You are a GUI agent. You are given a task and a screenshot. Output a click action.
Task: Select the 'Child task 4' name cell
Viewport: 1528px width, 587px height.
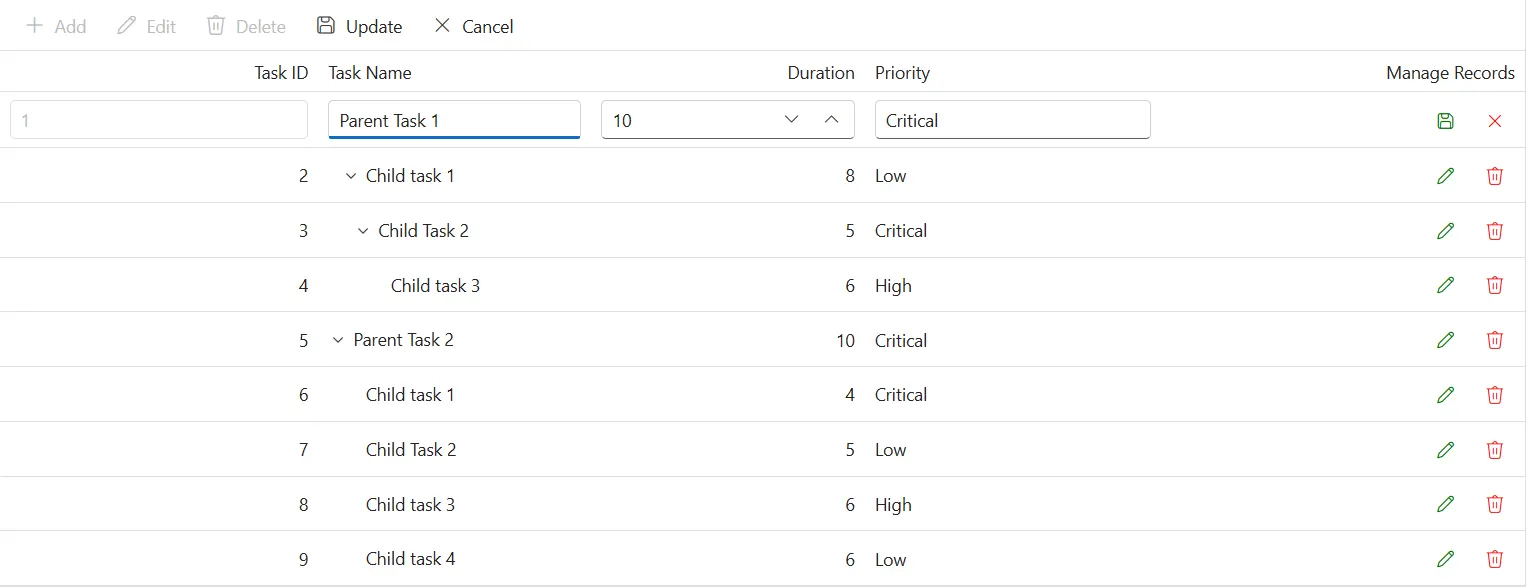410,559
